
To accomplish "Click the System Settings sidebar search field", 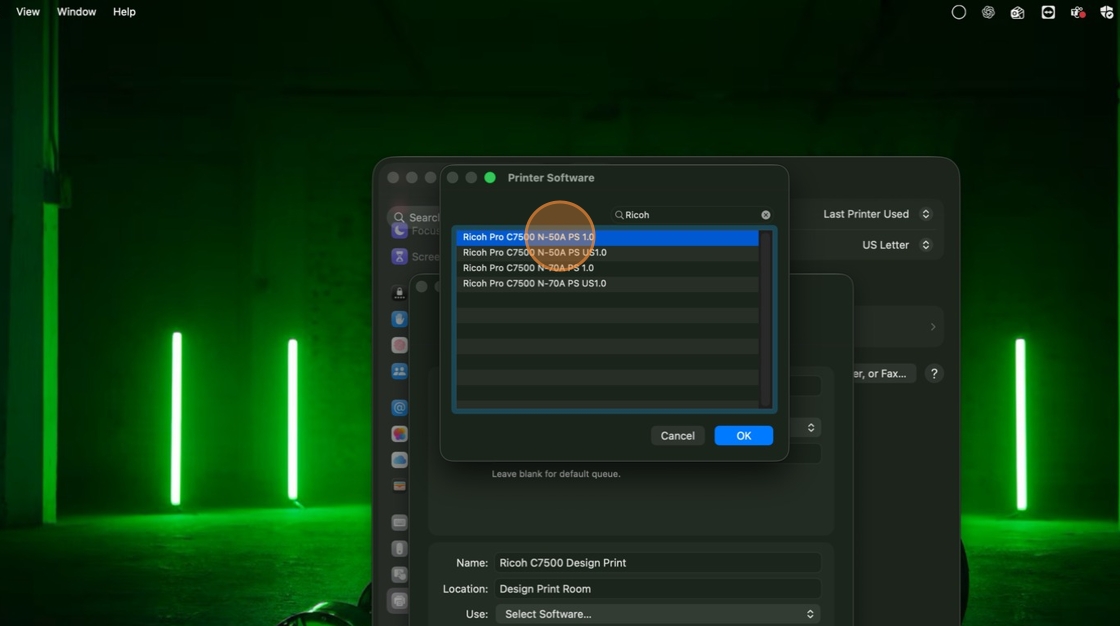I will point(414,217).
